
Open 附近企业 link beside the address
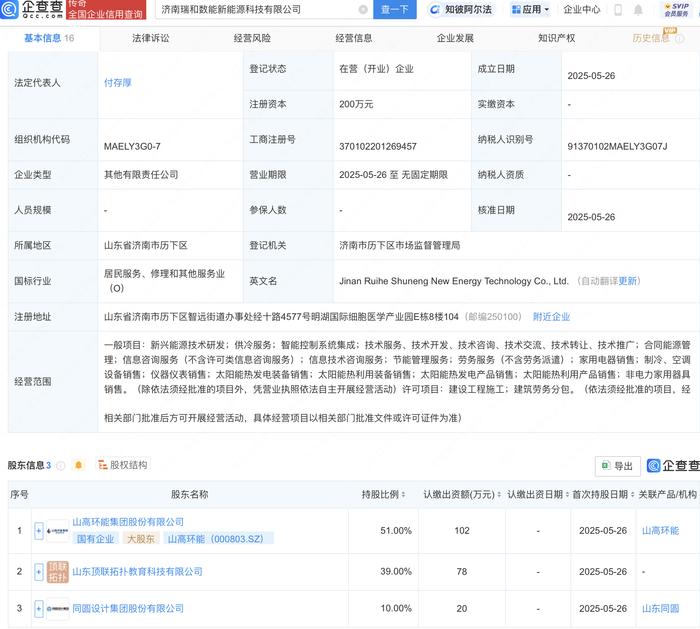551,317
